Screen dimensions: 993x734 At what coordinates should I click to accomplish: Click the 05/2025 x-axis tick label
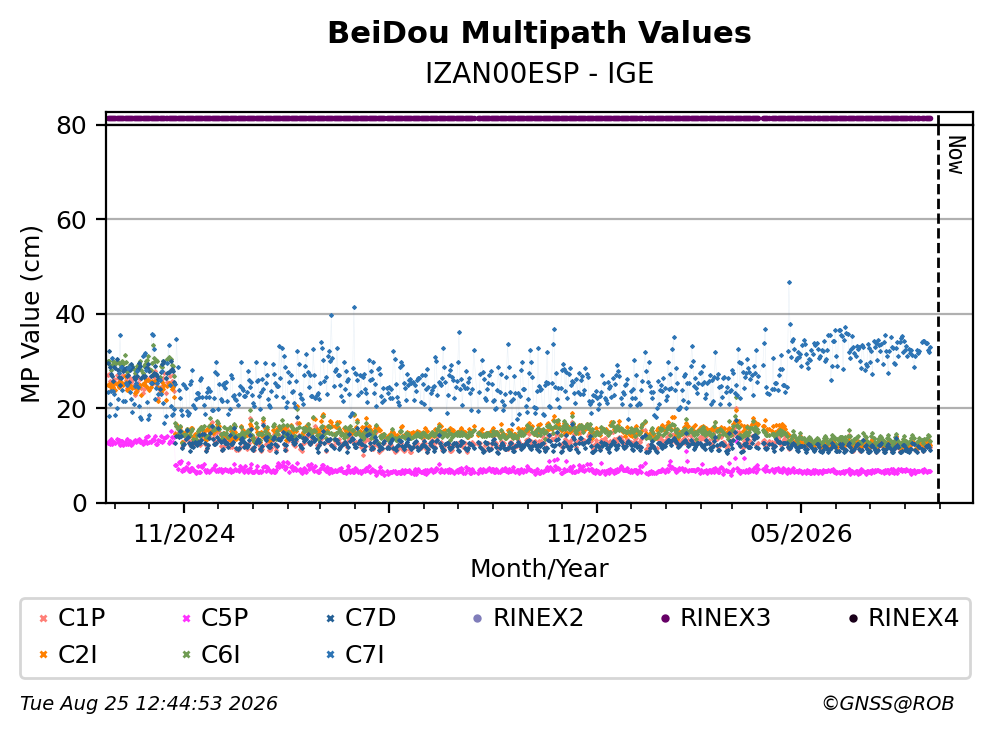[388, 534]
